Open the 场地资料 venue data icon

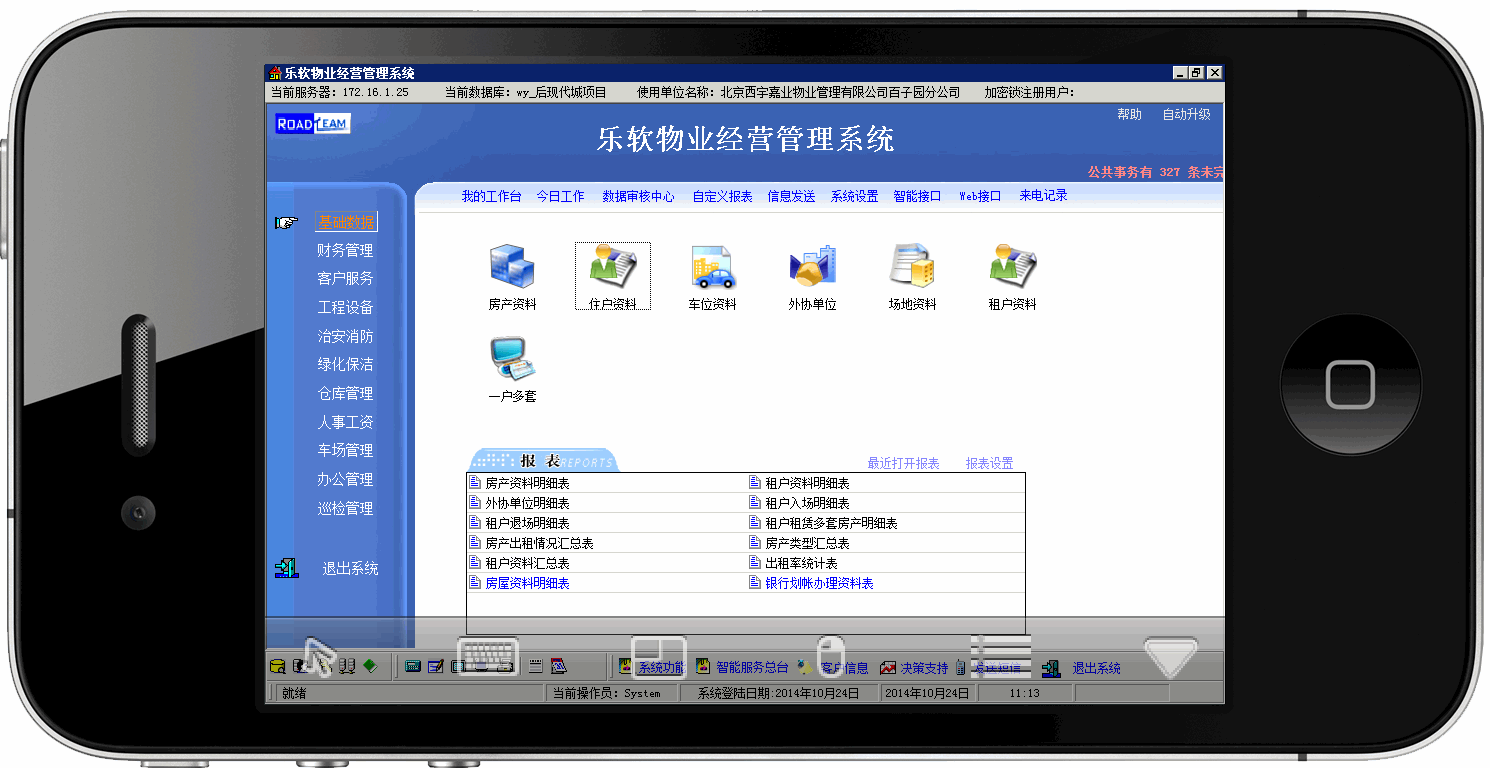coord(912,267)
